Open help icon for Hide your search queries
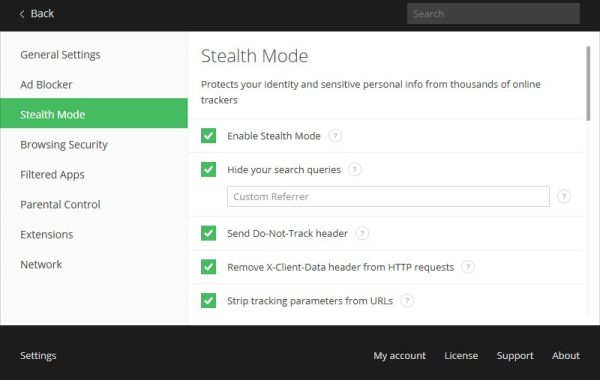This screenshot has width=600, height=380. (355, 170)
